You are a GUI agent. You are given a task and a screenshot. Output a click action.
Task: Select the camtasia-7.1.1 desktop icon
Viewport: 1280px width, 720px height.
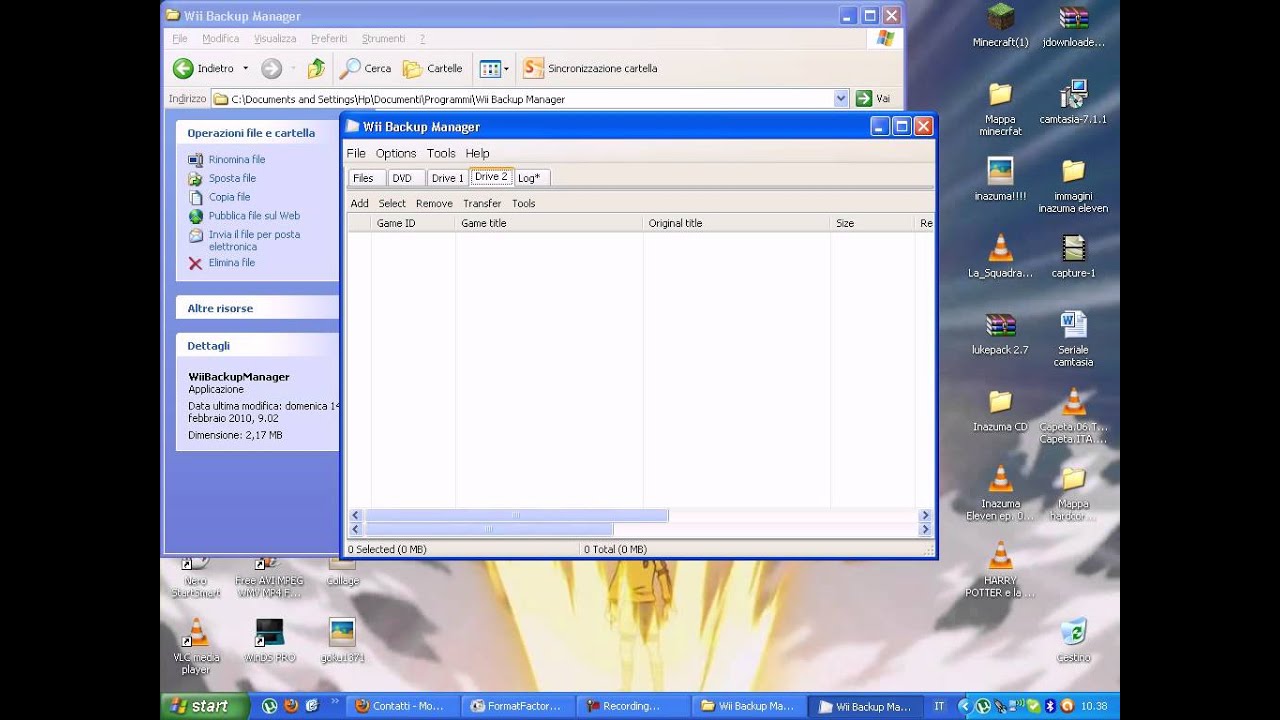click(x=1073, y=103)
